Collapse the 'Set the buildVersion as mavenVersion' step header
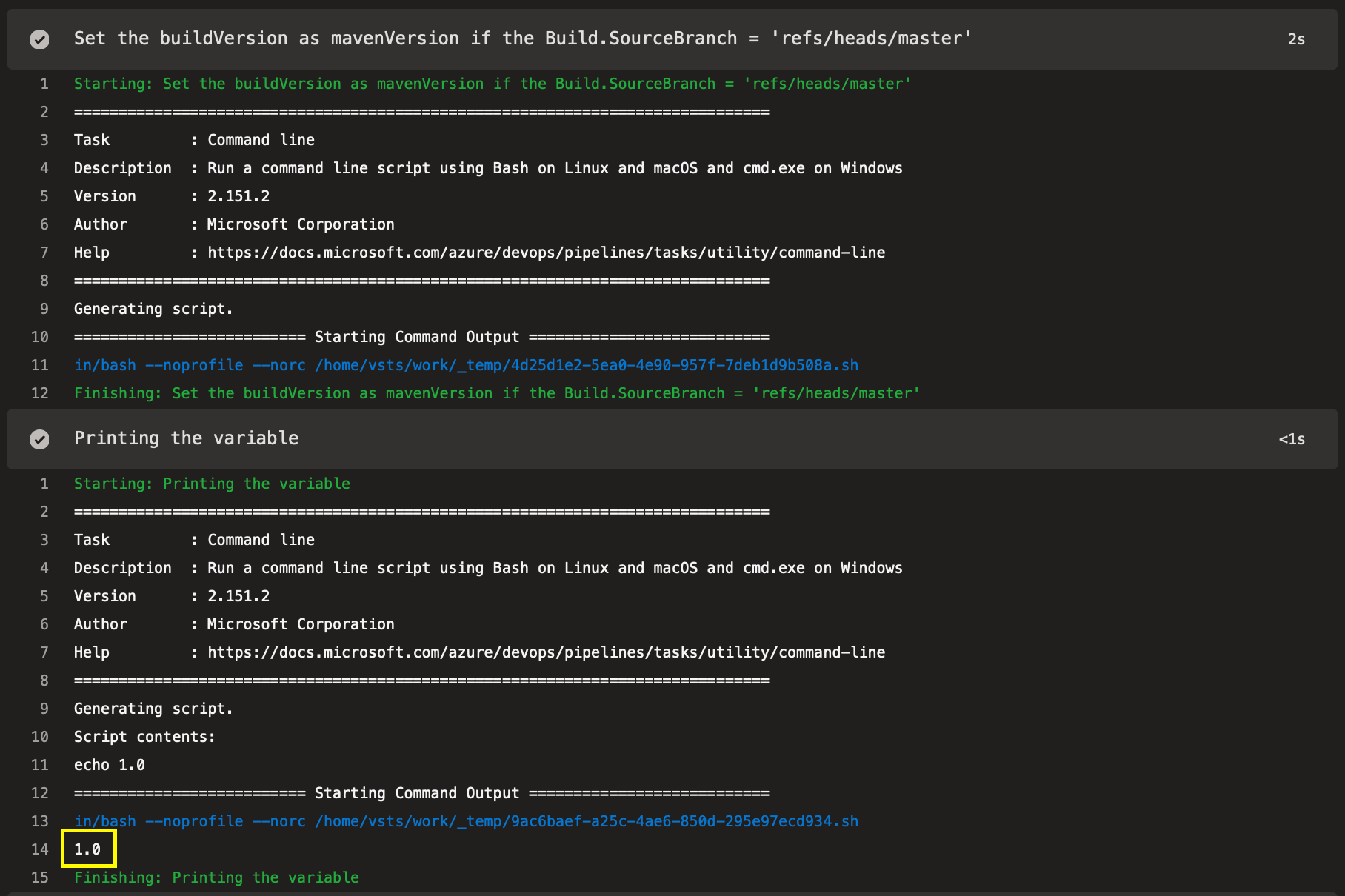Screen dimensions: 1345x896 (672, 39)
